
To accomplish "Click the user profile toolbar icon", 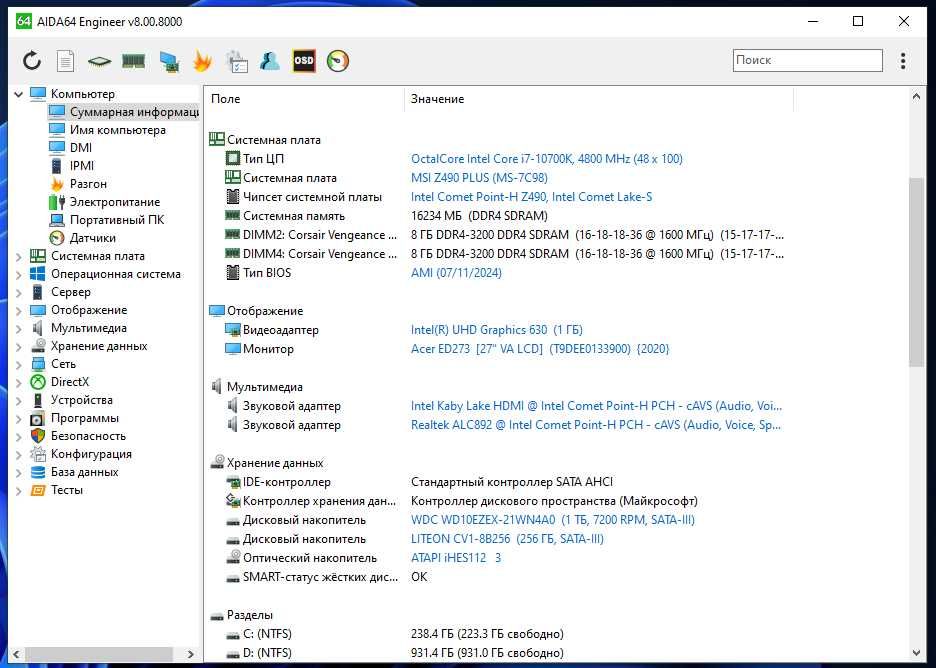I will click(x=270, y=61).
